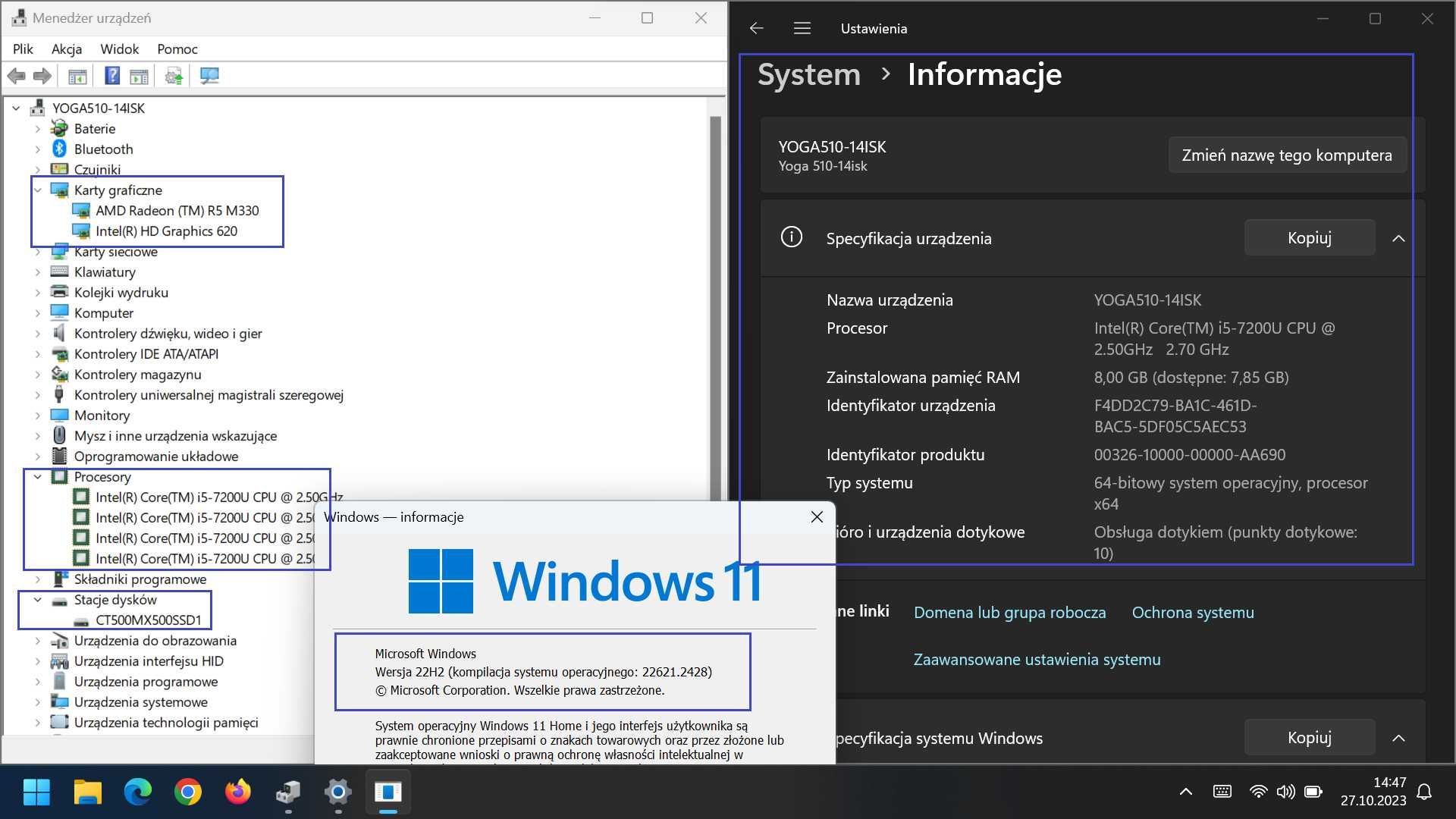Open the Ochrona systemu link

1193,612
